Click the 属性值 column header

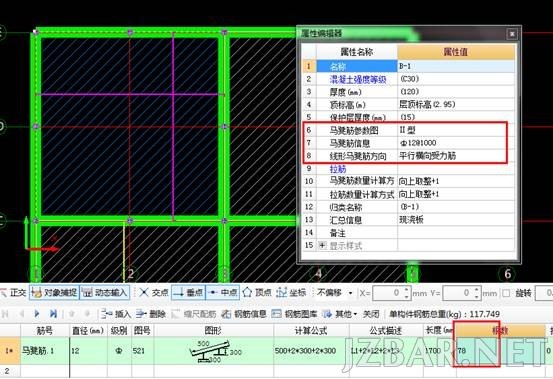coord(456,52)
